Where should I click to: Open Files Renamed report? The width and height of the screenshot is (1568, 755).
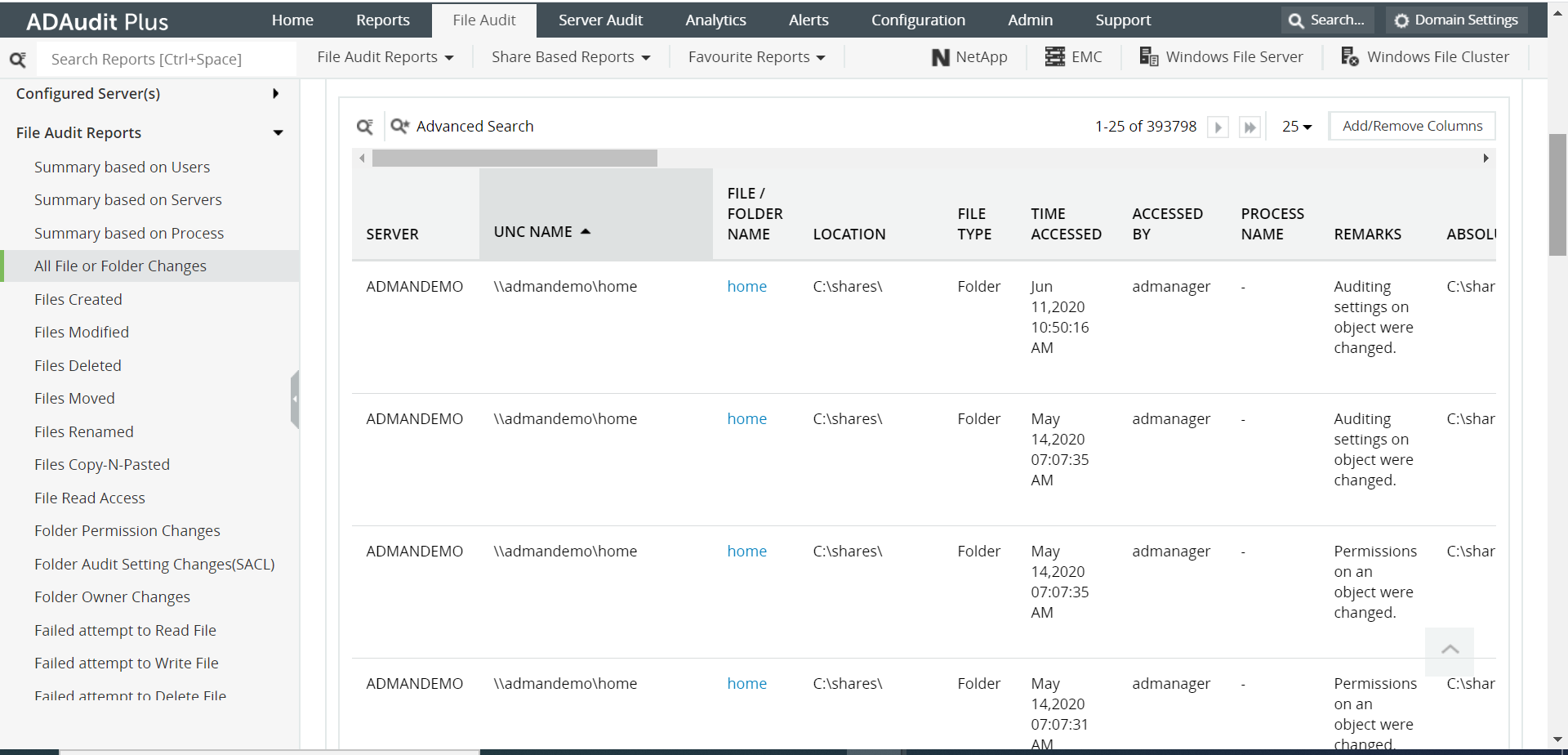84,432
